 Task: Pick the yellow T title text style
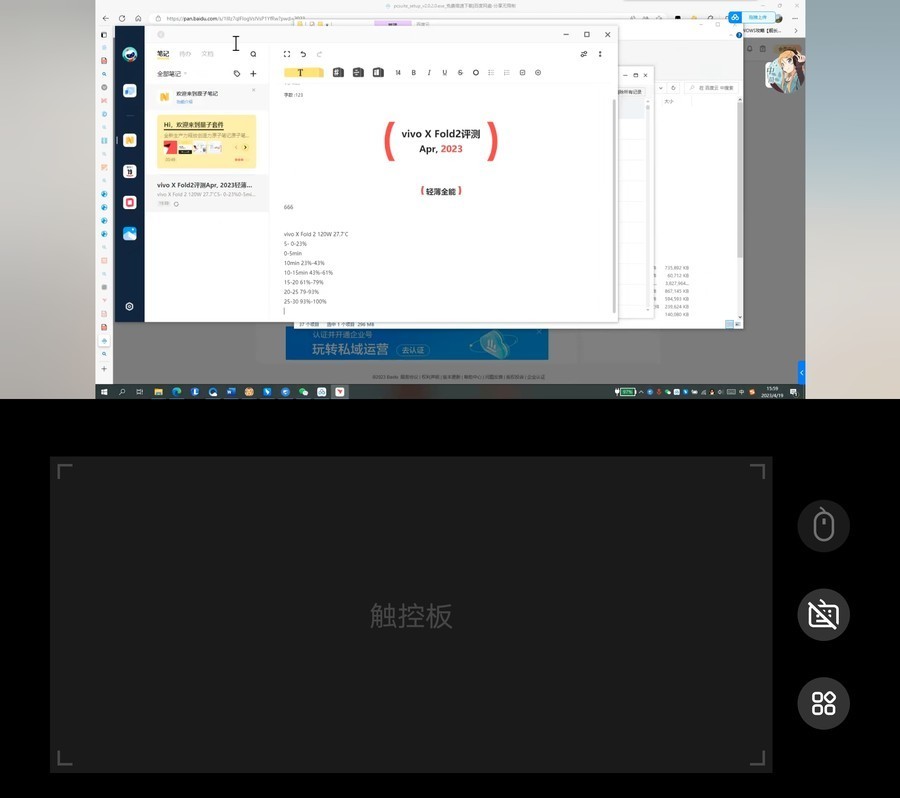304,72
